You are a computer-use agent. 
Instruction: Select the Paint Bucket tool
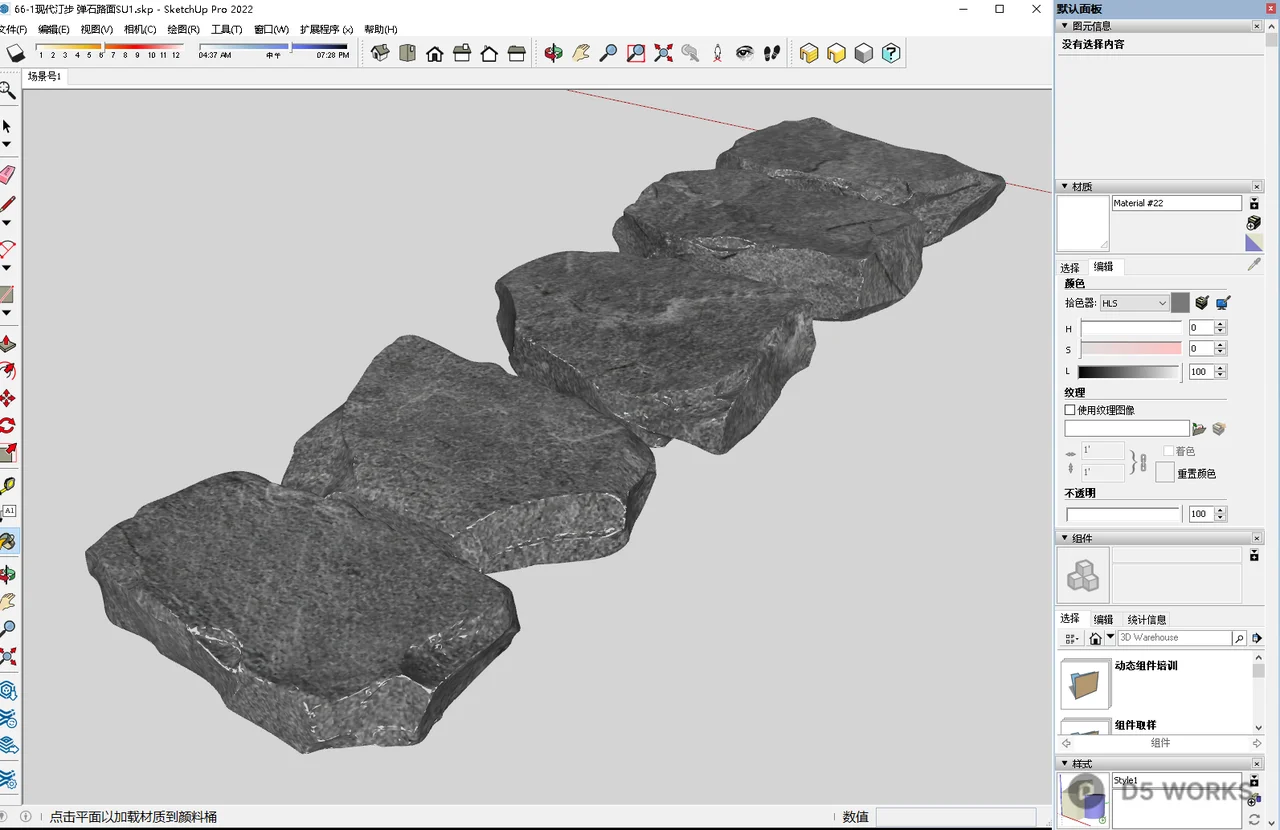pos(8,542)
